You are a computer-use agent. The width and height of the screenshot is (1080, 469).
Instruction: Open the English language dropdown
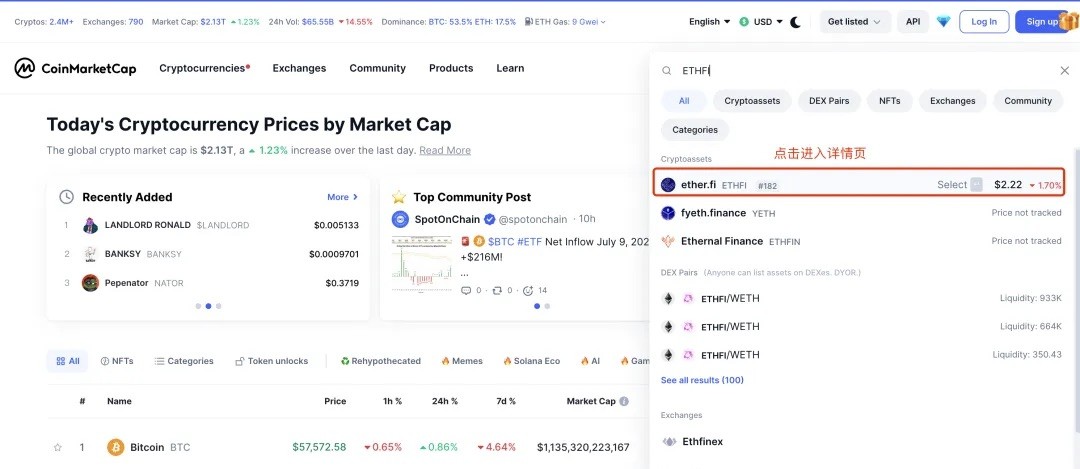[709, 22]
